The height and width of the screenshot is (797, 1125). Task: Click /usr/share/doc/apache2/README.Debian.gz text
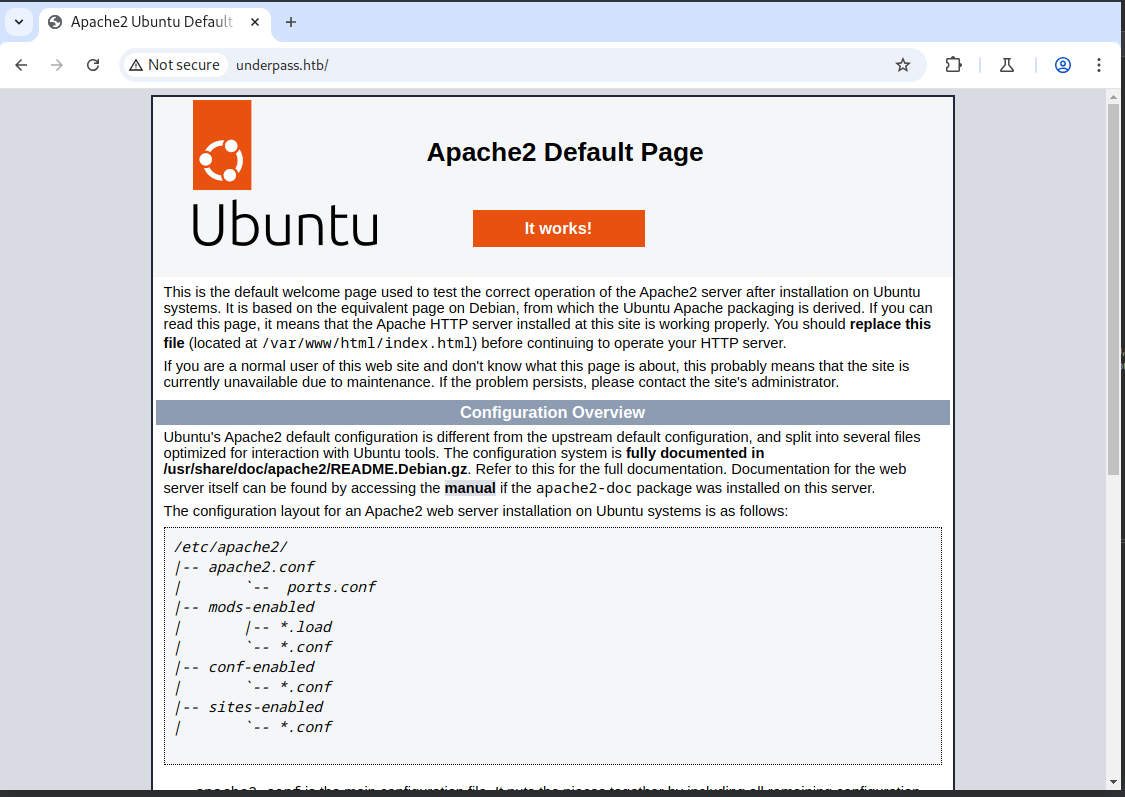tap(316, 469)
